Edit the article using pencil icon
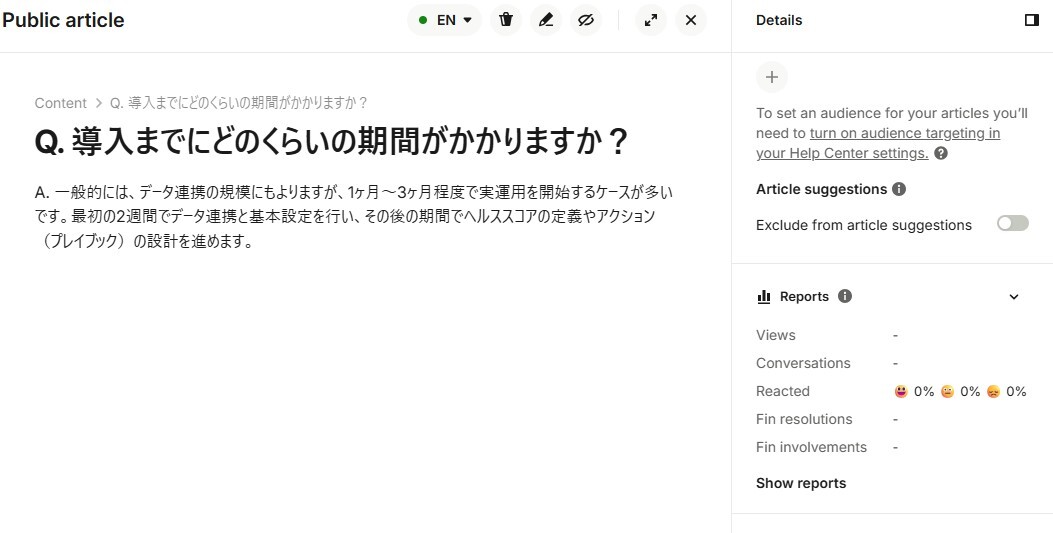The height and width of the screenshot is (533, 1053). pos(546,20)
